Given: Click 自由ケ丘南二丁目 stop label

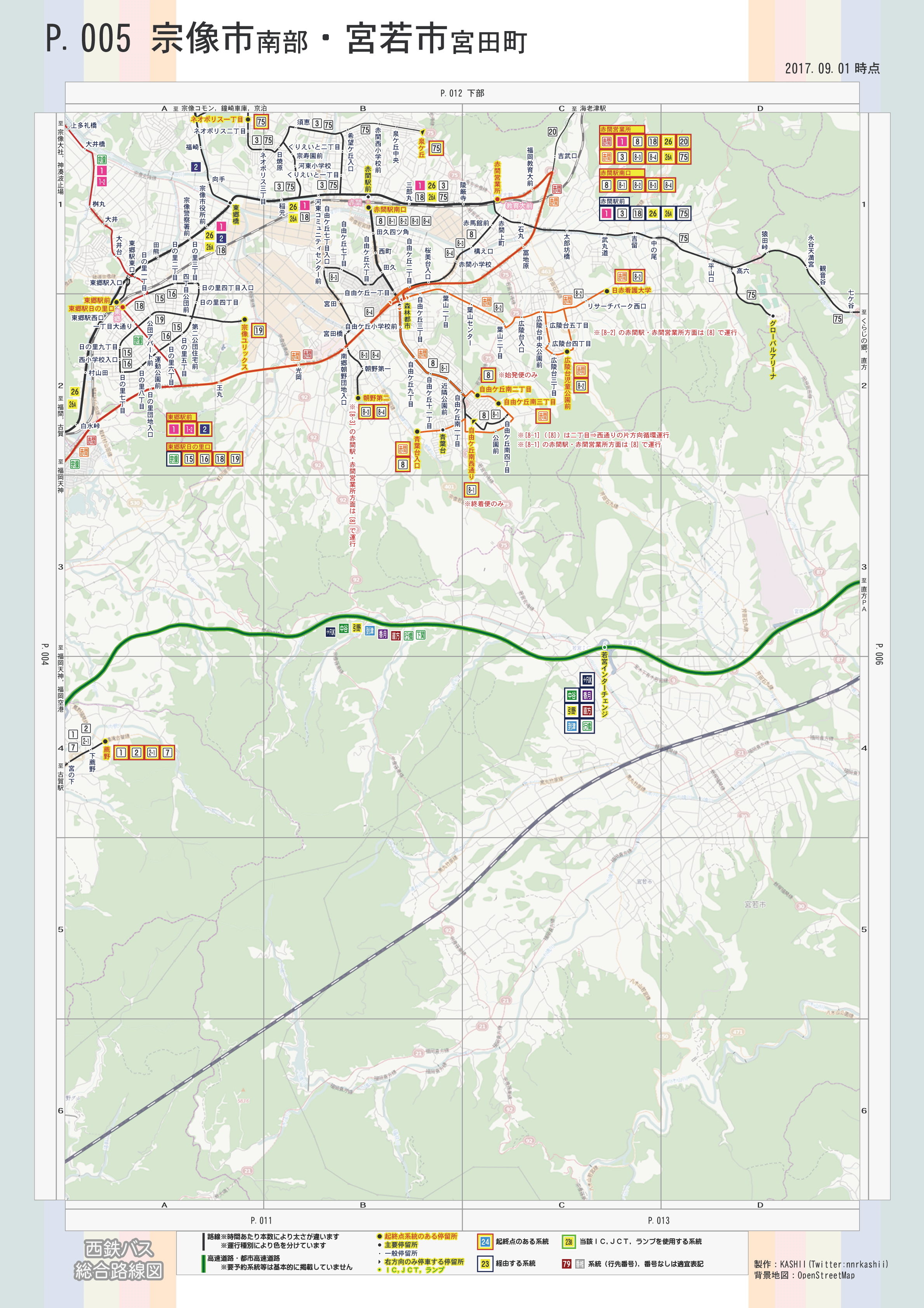Looking at the screenshot, I should 505,390.
